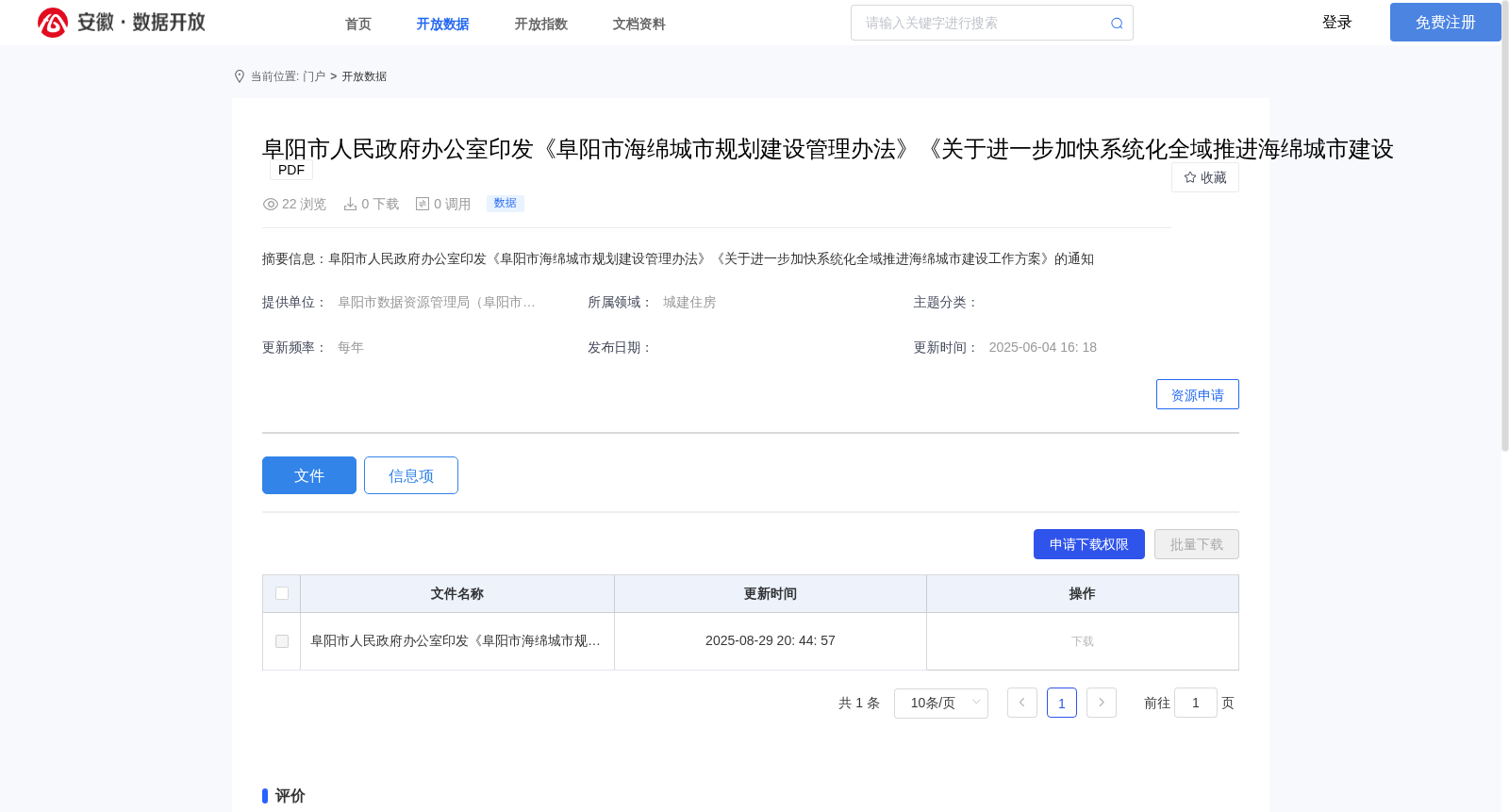Screen dimensions: 1509x812
Task: Switch to the 信息项 tab
Action: coord(411,475)
